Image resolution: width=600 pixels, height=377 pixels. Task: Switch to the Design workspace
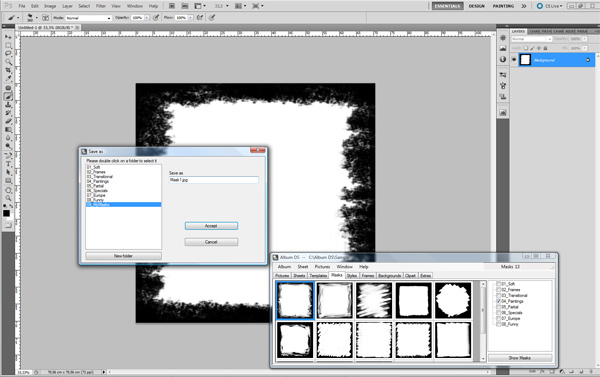(x=476, y=6)
